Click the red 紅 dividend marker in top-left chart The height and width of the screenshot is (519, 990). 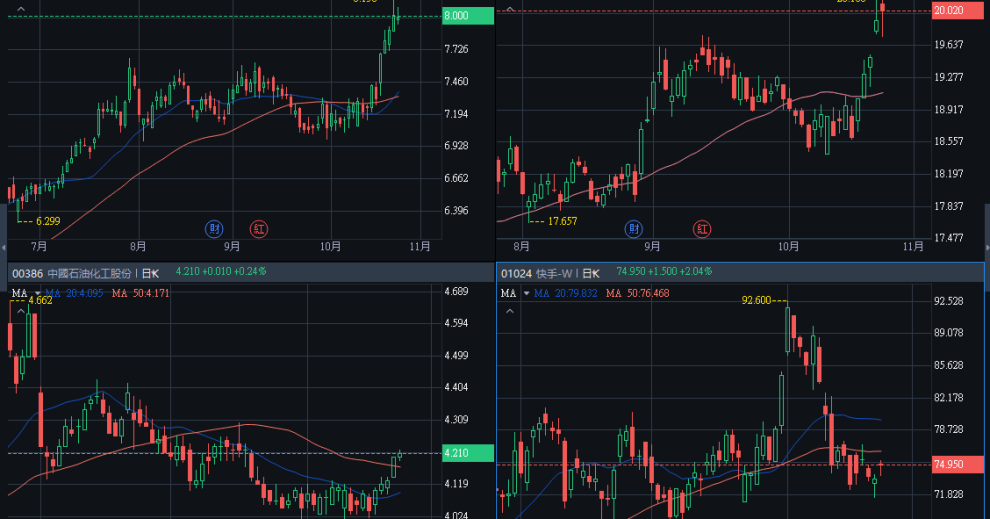tap(259, 228)
